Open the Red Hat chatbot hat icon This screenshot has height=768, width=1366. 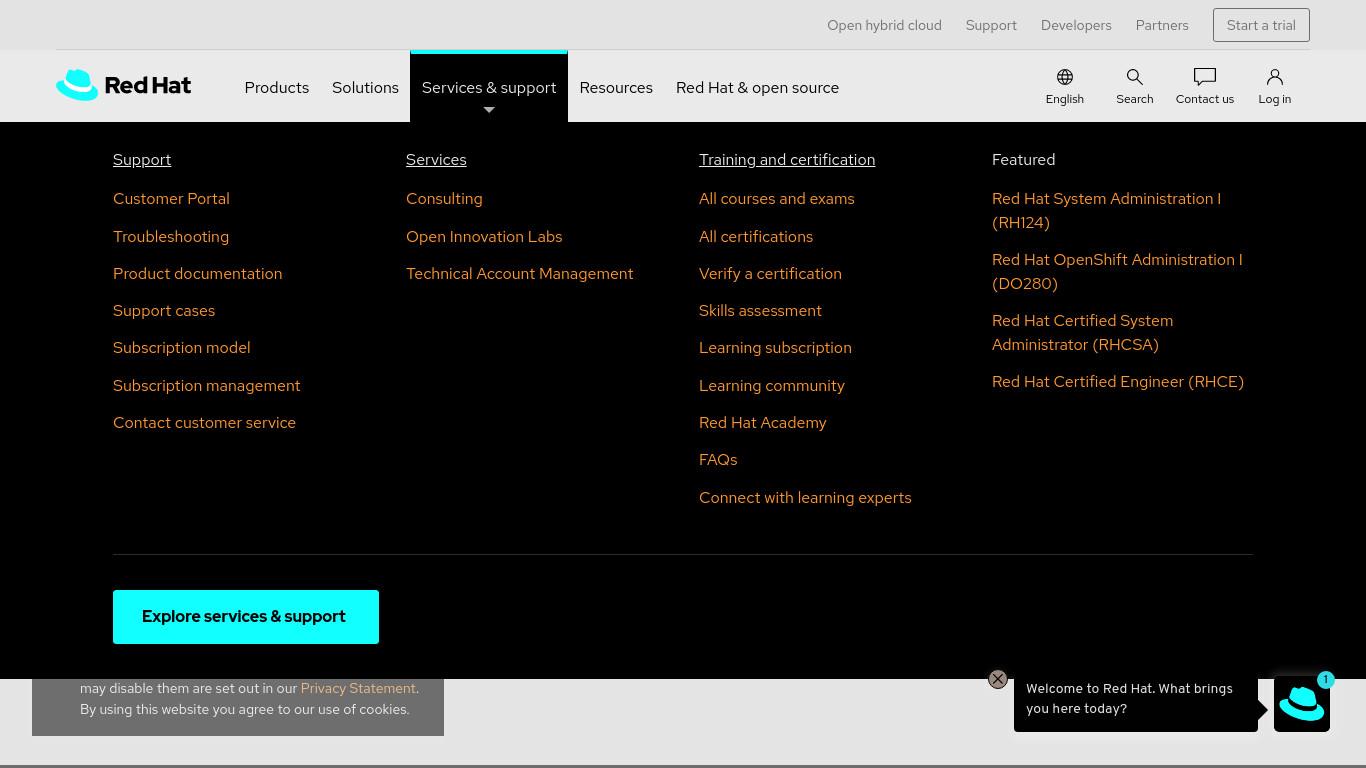coord(1302,704)
